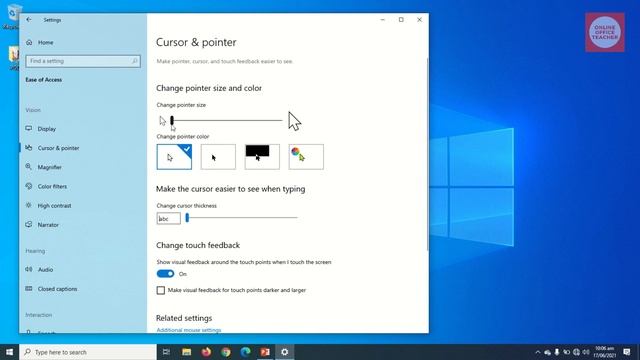Click the Settings window vertical scrollbar
Screen dimensions: 640x360
click(x=427, y=155)
